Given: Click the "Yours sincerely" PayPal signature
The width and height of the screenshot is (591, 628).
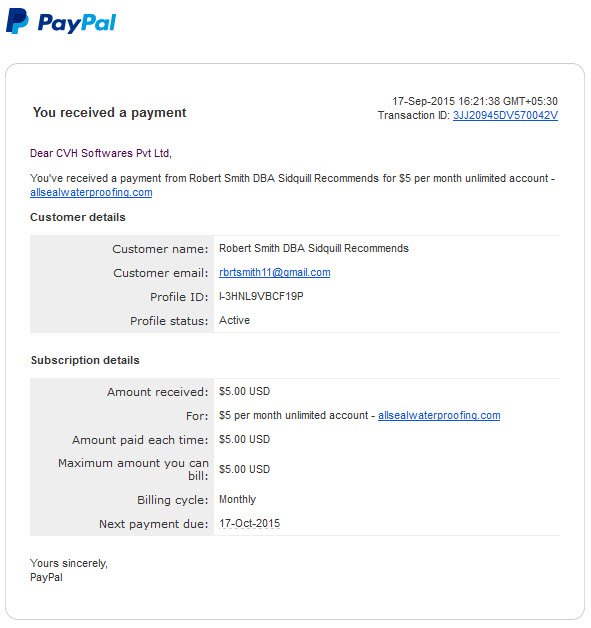Looking at the screenshot, I should pos(69,570).
